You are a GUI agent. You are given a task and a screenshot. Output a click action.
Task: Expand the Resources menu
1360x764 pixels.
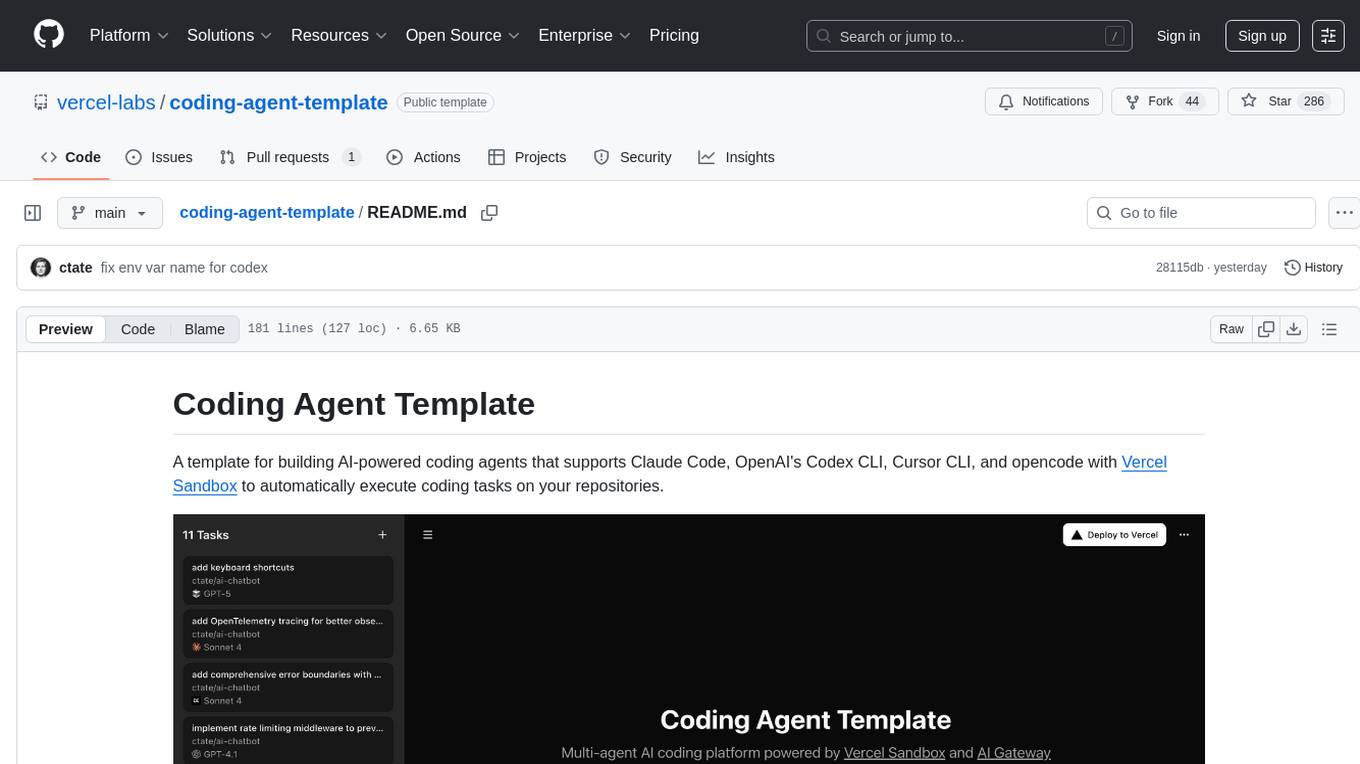coord(339,35)
